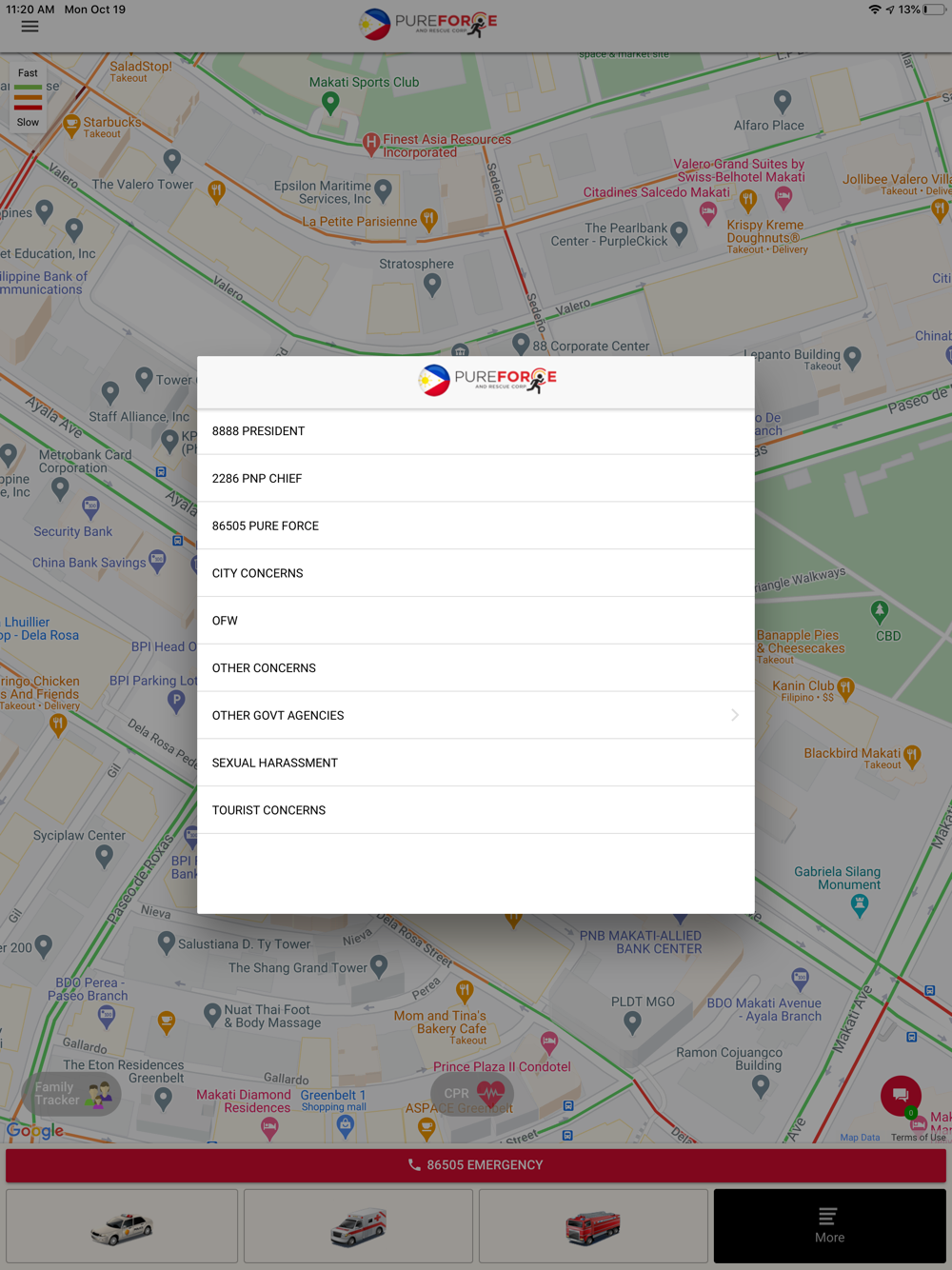Screen dimensions: 952x1270
Task: Expand chevron on Other Govt Agencies
Action: (x=735, y=715)
